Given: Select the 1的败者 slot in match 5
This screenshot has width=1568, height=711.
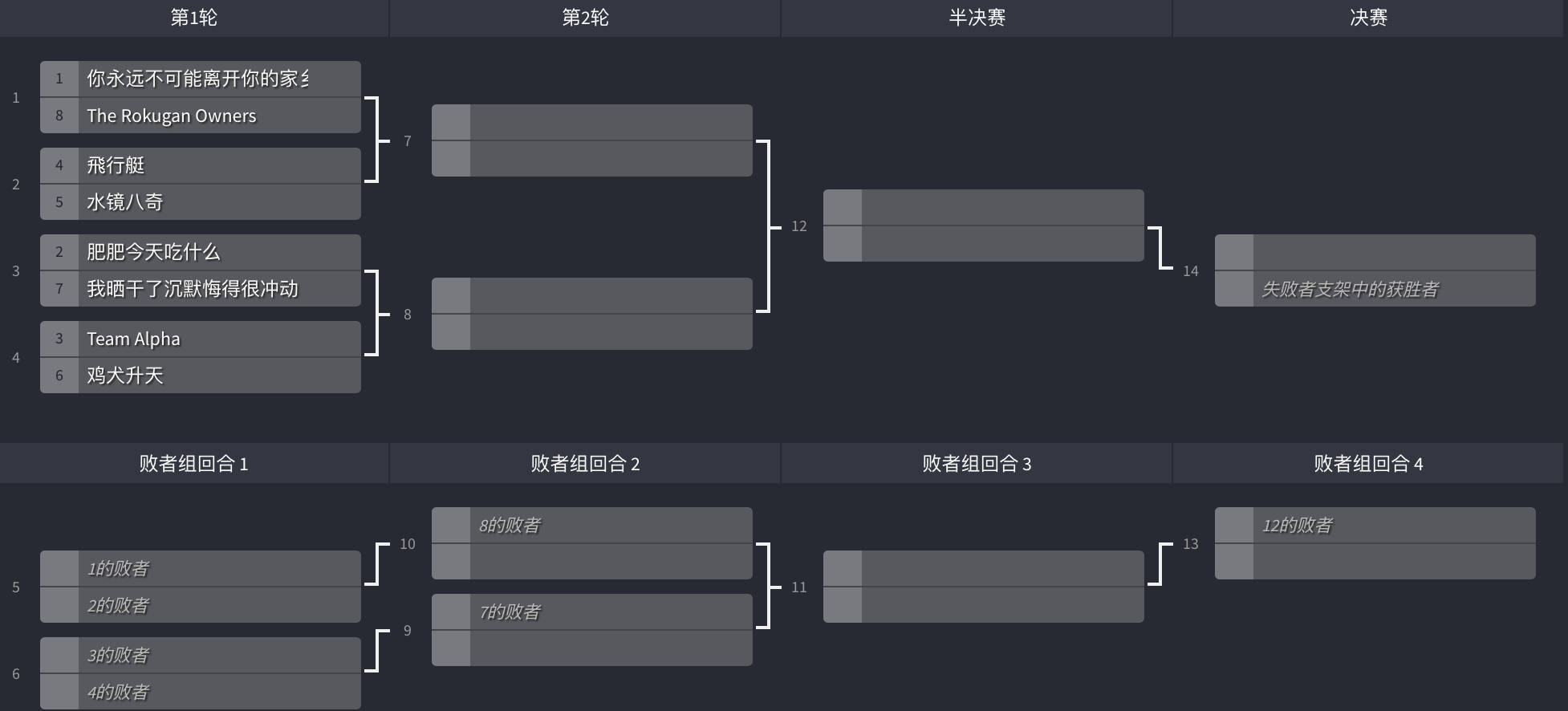Looking at the screenshot, I should click(118, 569).
